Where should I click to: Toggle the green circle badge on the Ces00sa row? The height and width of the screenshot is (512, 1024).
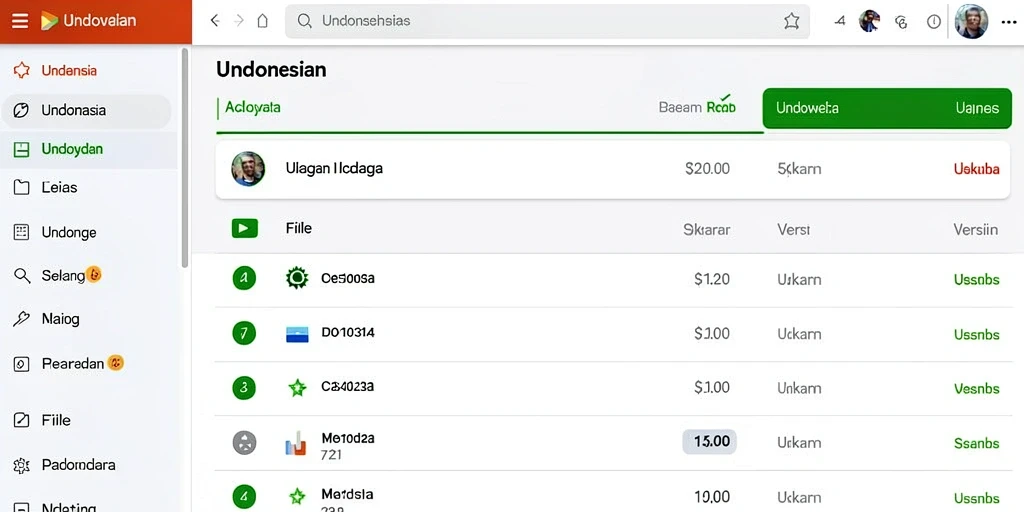click(244, 279)
